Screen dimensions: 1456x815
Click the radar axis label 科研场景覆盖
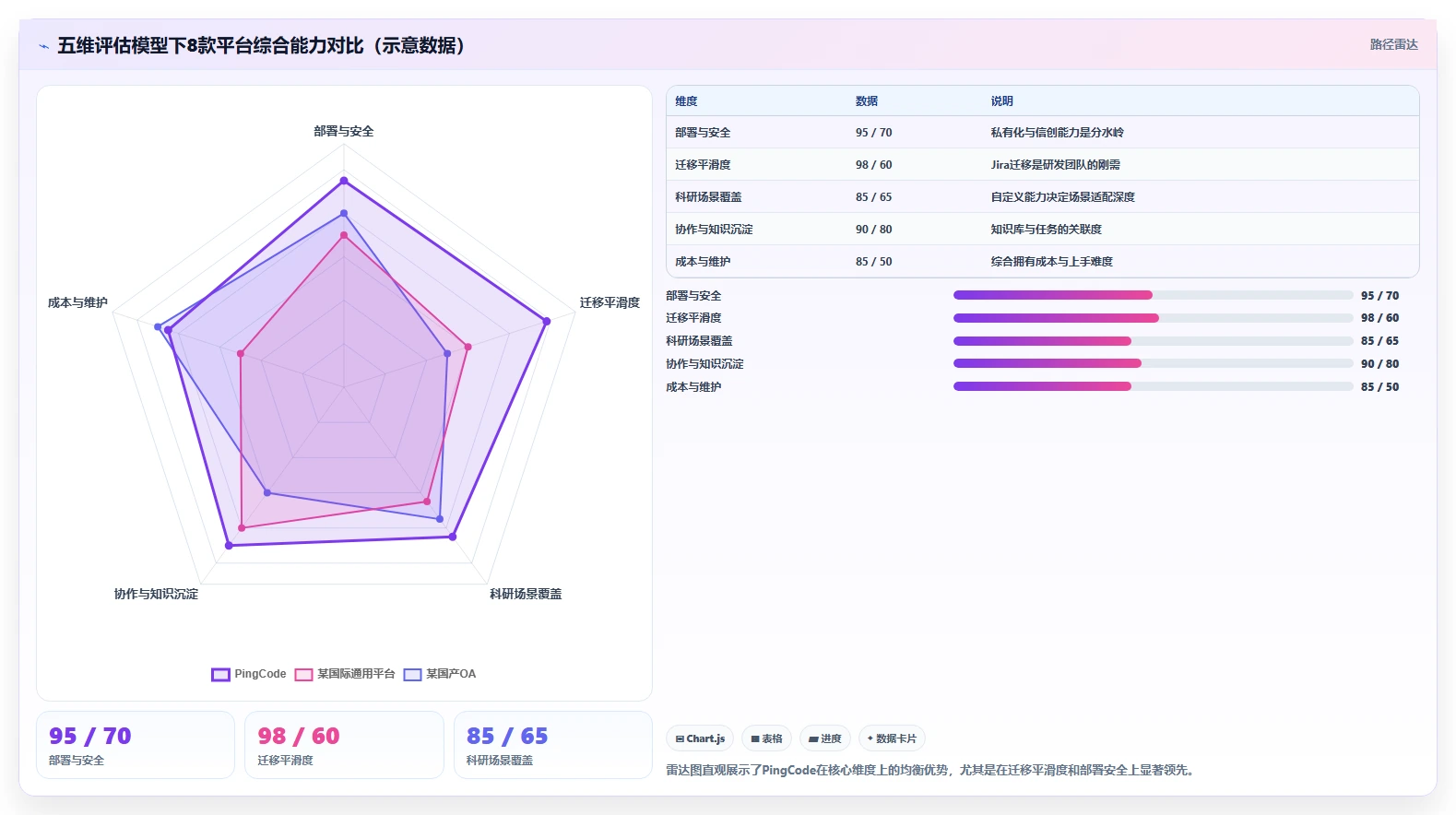click(x=526, y=595)
